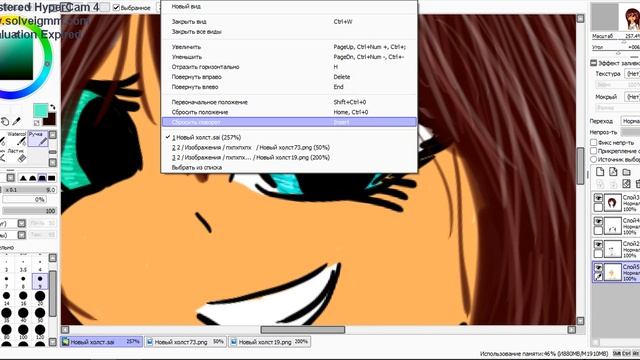Select the Ластик eraser tool

pyautogui.click(x=17, y=156)
